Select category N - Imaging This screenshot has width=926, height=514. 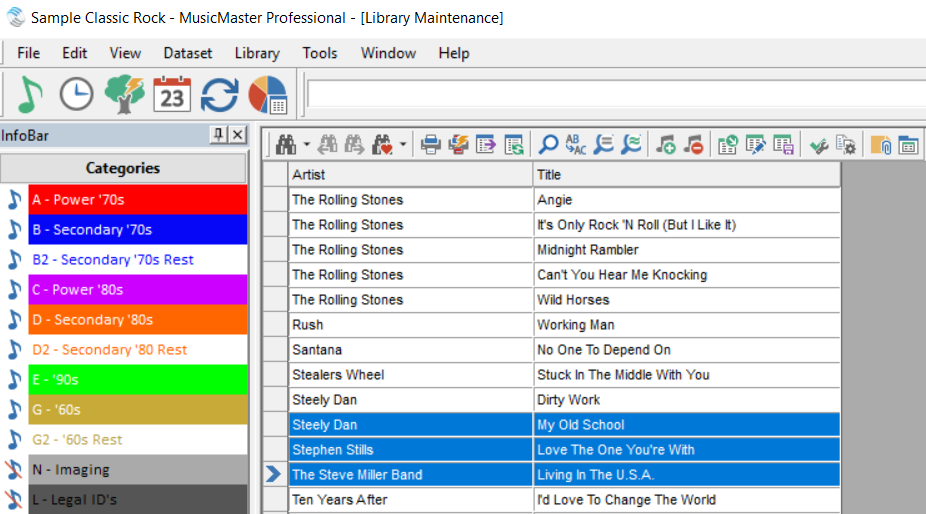pyautogui.click(x=138, y=470)
